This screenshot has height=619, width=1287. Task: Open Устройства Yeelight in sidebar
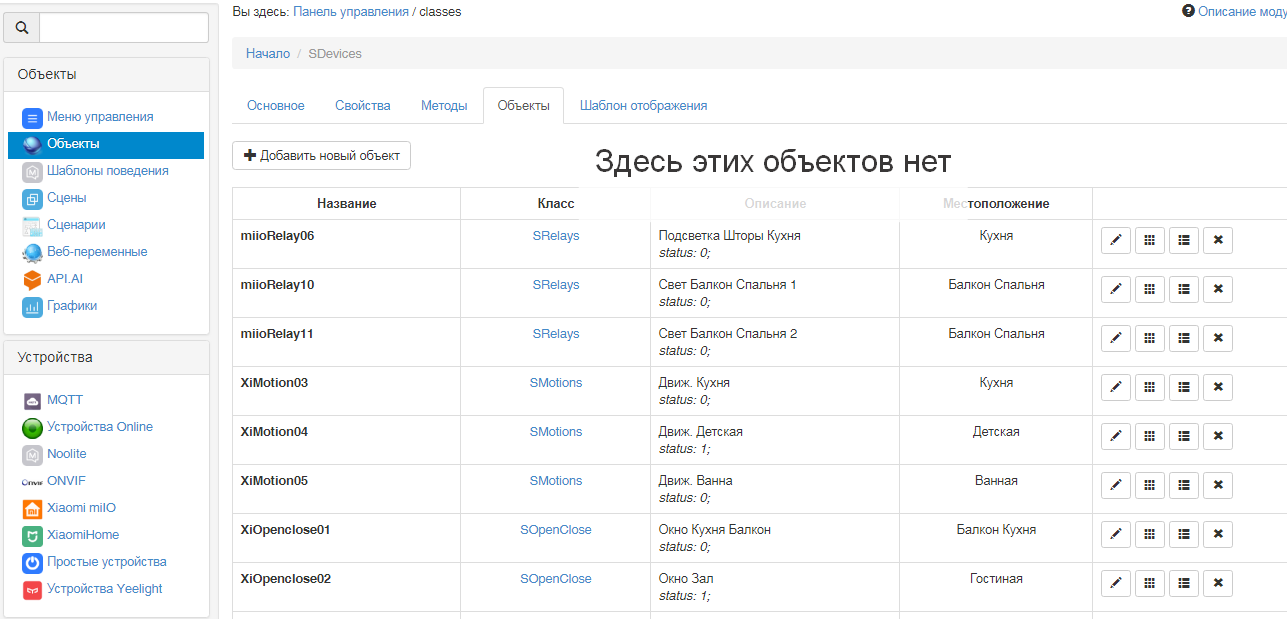[104, 589]
